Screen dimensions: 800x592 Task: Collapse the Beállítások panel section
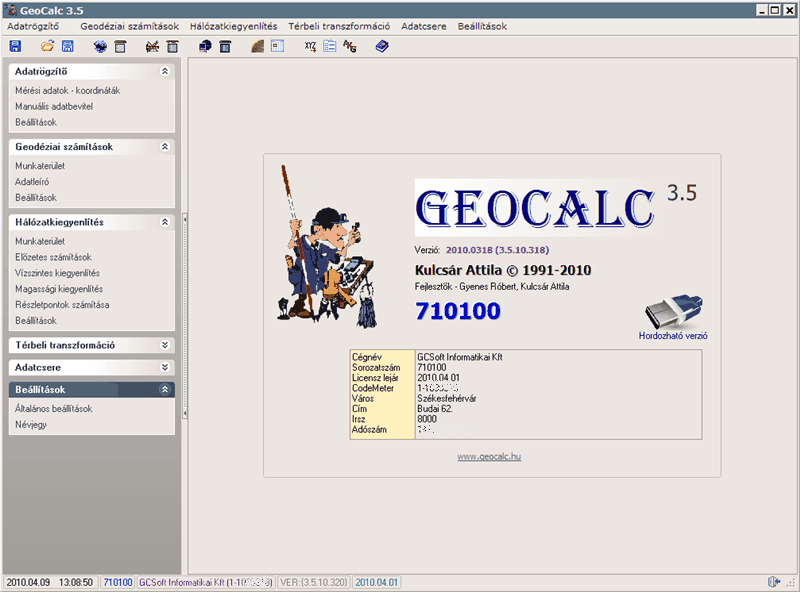[x=165, y=389]
